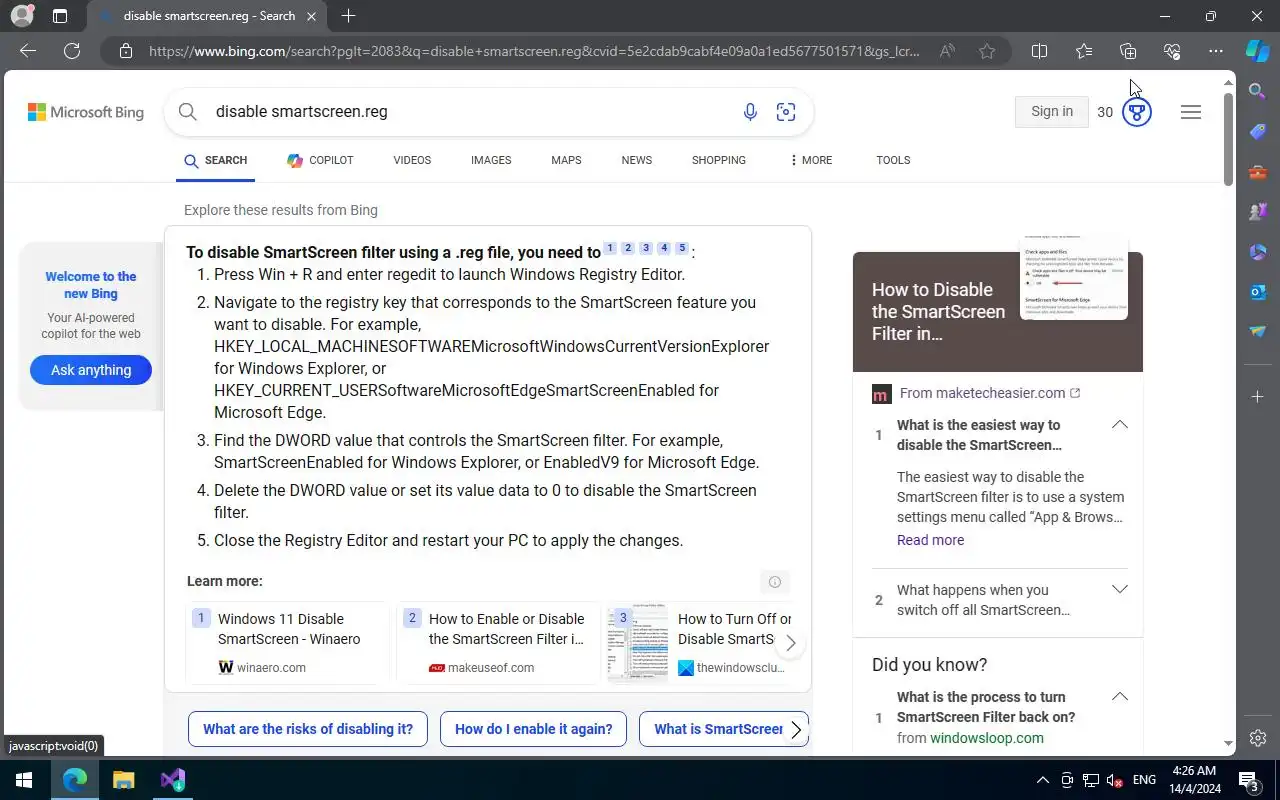Add sidebar app with plus icon
This screenshot has width=1280, height=800.
click(x=1258, y=397)
